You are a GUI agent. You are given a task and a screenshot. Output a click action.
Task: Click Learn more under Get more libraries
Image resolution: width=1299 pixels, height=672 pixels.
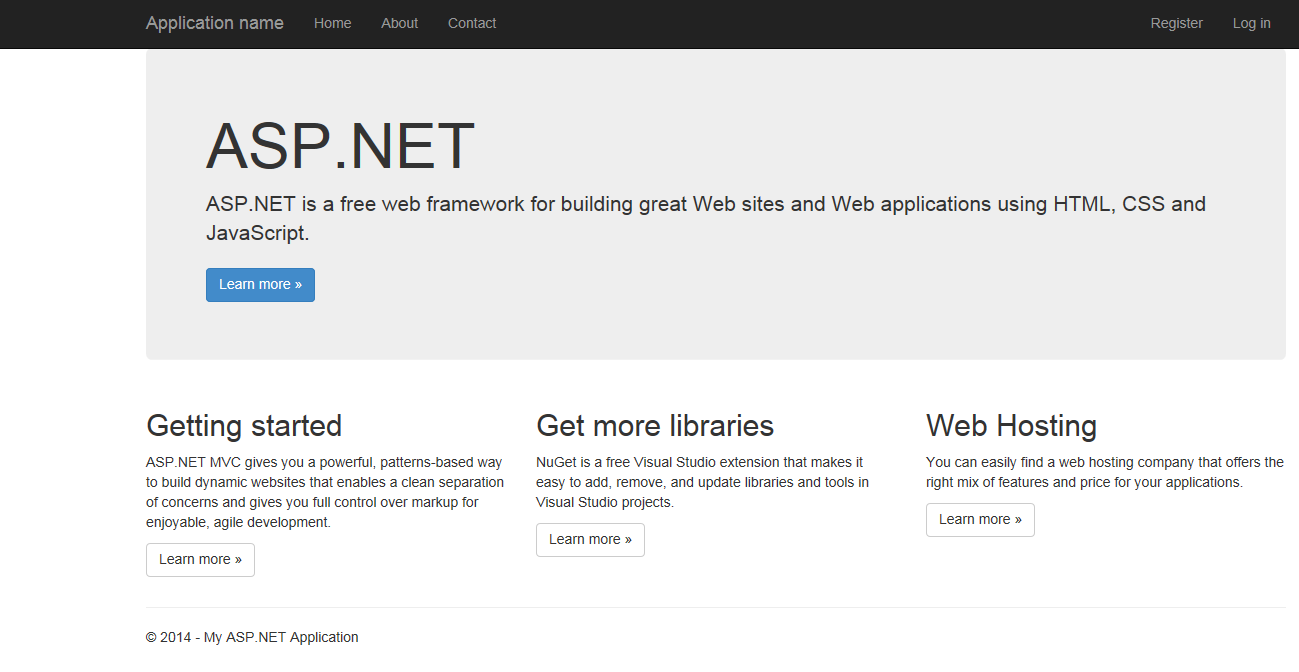coord(590,539)
